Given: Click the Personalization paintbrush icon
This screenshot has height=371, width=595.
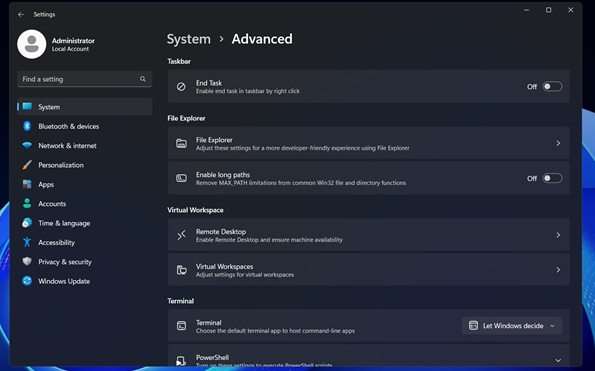Looking at the screenshot, I should 27,165.
